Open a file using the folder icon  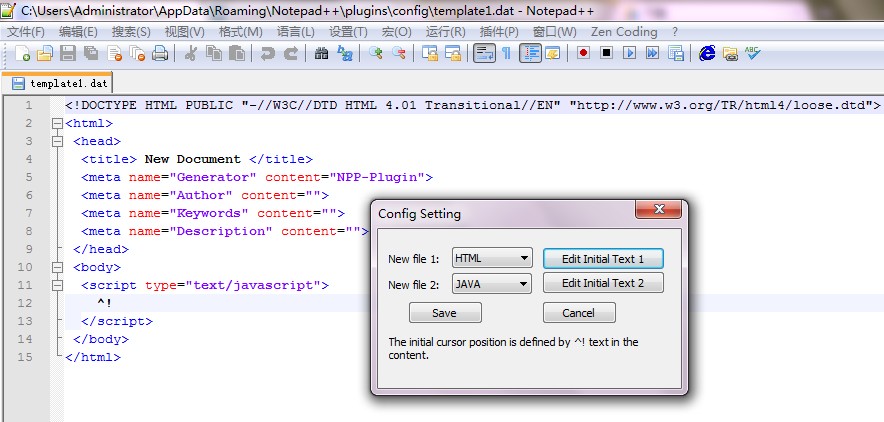point(45,54)
